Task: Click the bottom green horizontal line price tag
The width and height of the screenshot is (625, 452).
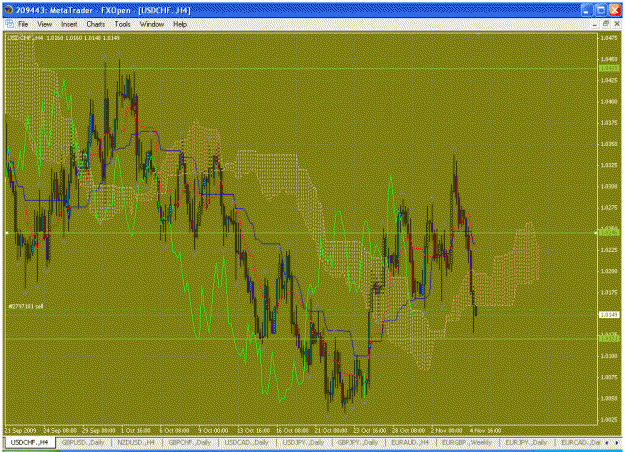Action: [609, 338]
